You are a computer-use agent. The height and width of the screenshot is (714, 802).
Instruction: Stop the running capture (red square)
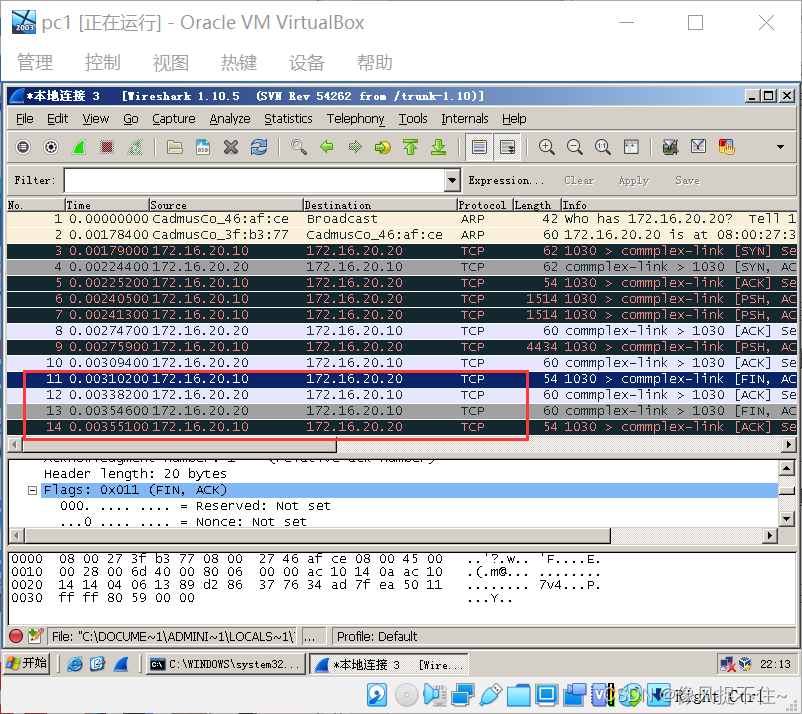pyautogui.click(x=106, y=147)
